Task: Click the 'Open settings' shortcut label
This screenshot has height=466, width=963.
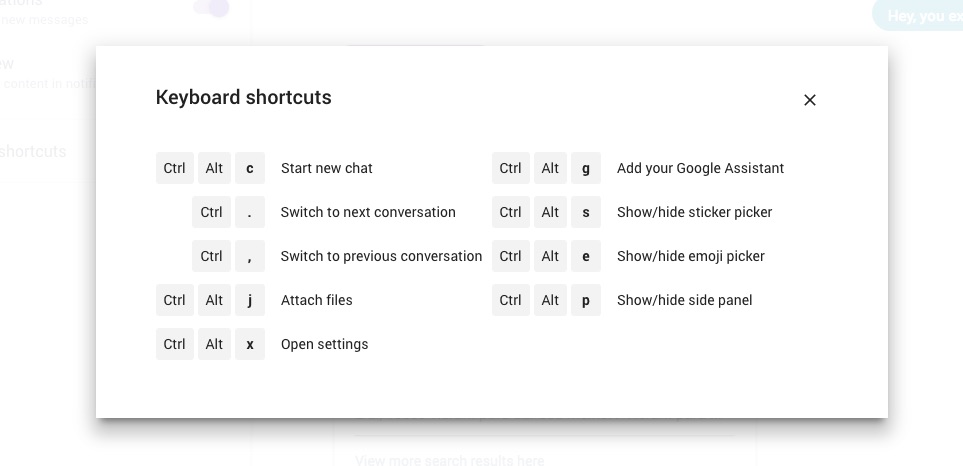Action: pos(324,344)
